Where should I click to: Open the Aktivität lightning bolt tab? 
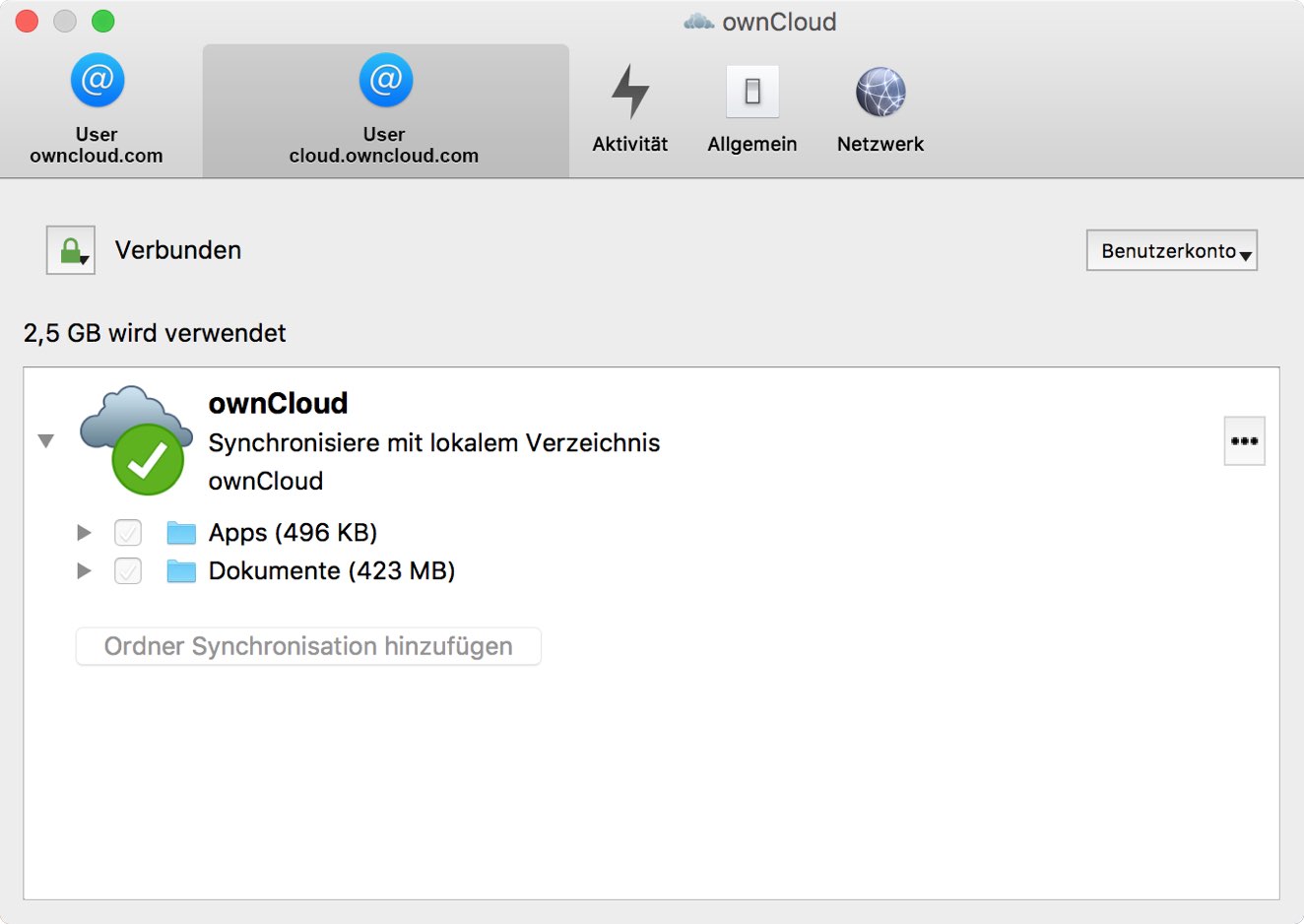630,110
